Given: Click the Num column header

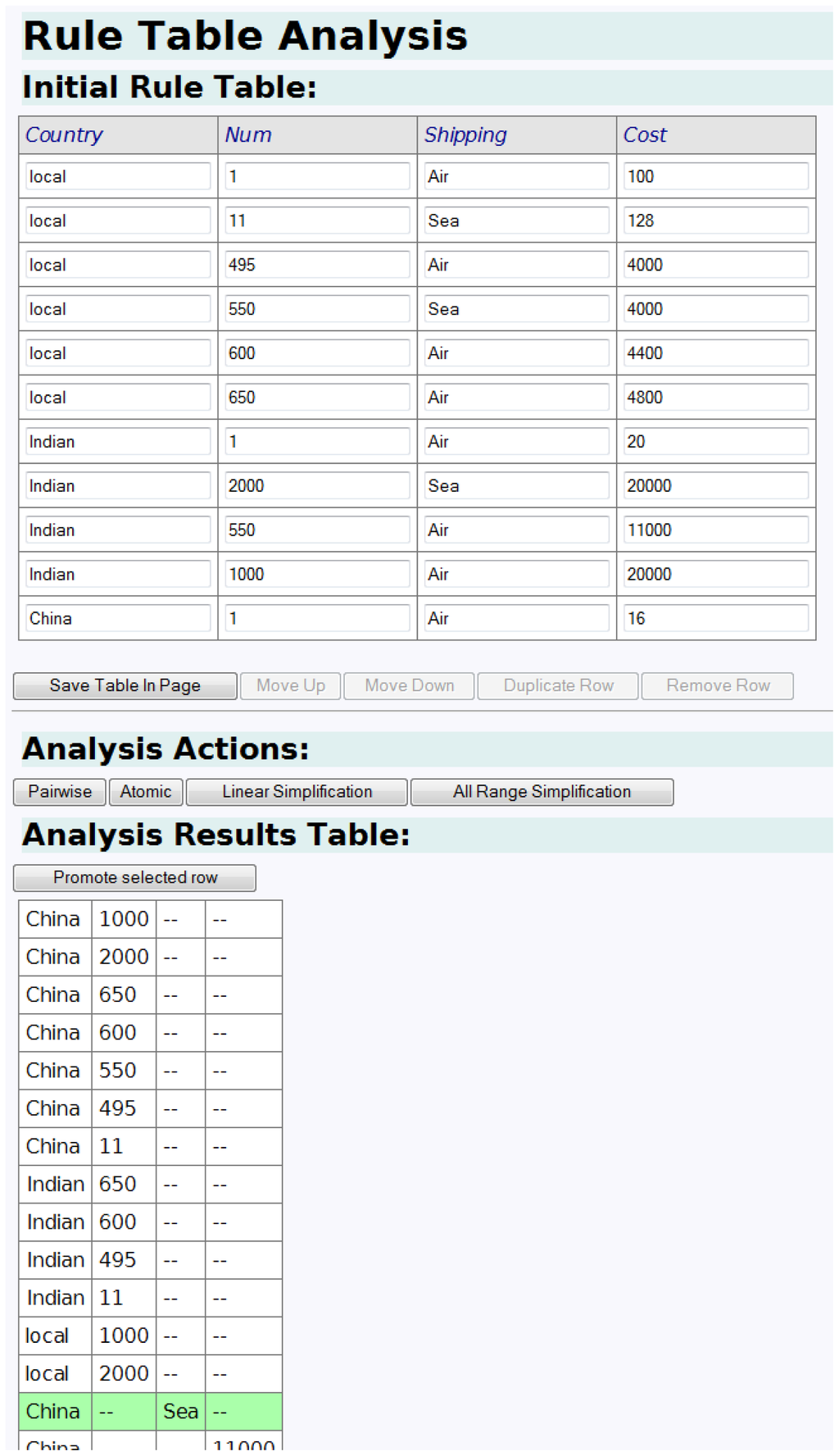Looking at the screenshot, I should (x=248, y=135).
